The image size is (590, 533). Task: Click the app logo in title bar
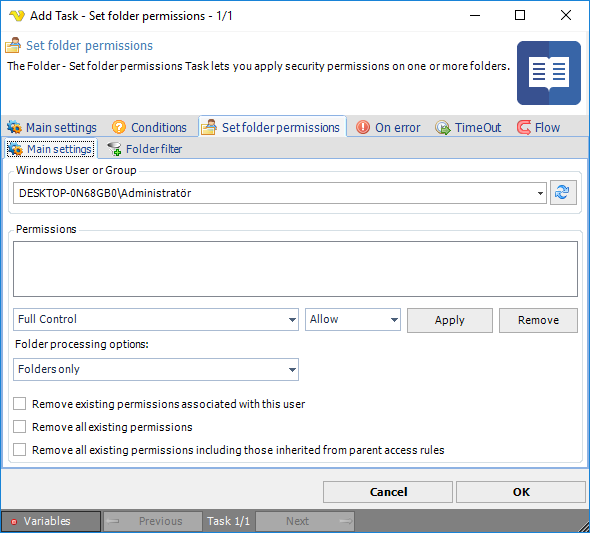tap(17, 16)
